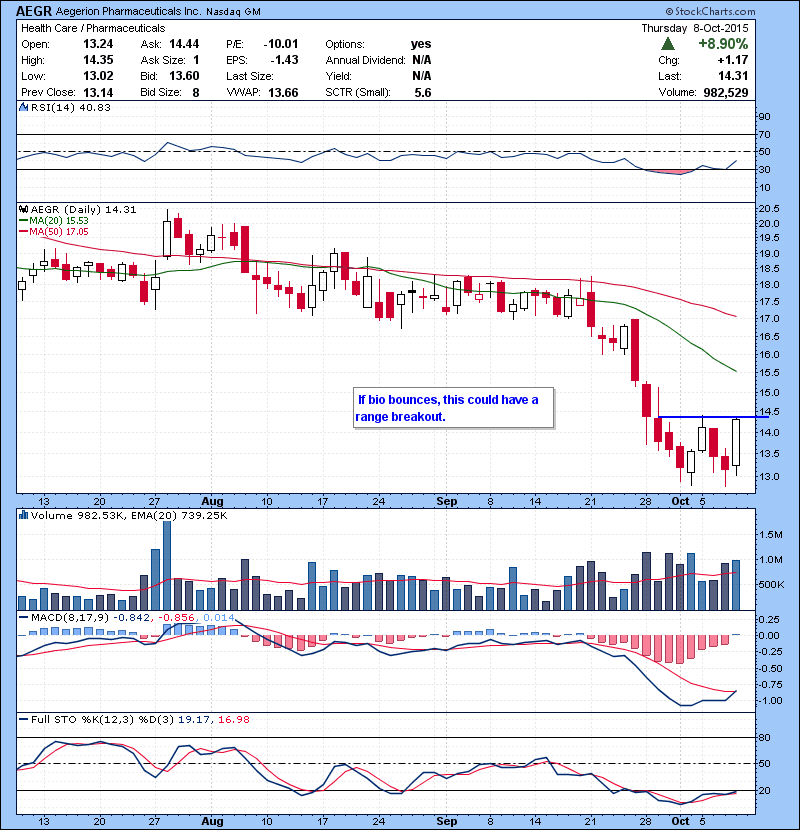800x830 pixels.
Task: Click the stochastic %D value 16.98
Action: point(233,719)
